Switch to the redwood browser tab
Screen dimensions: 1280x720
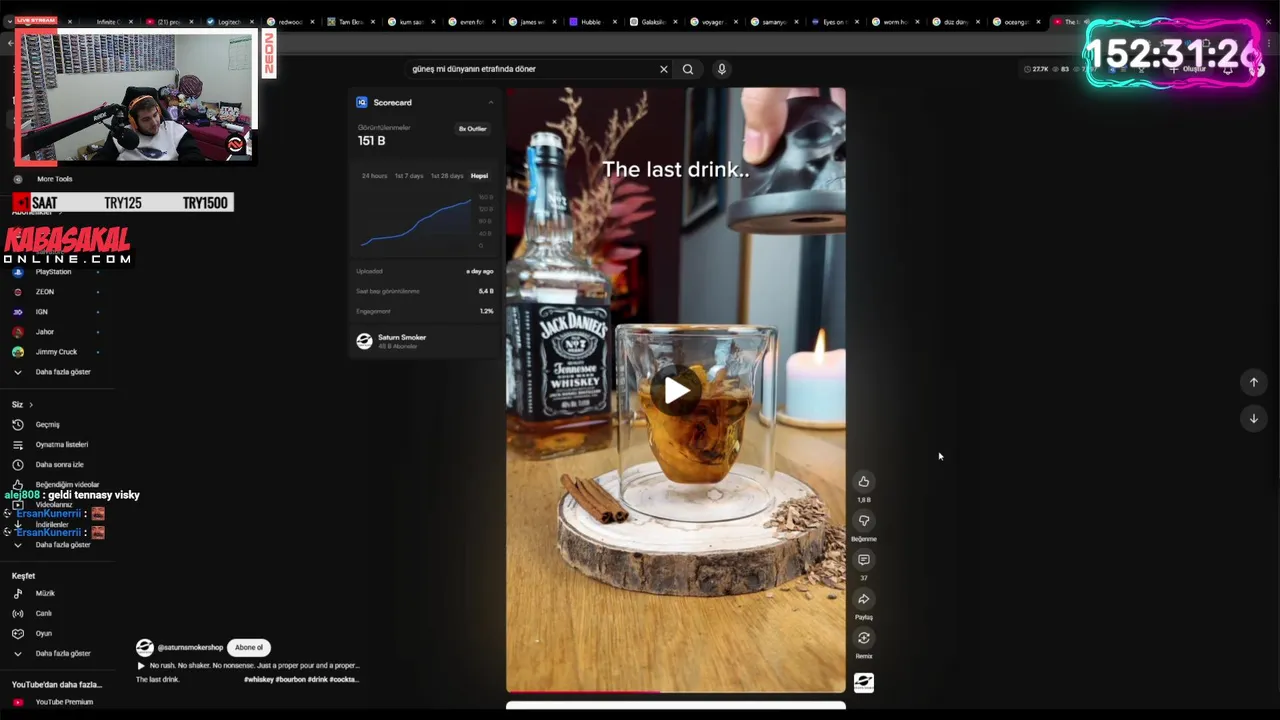point(290,21)
